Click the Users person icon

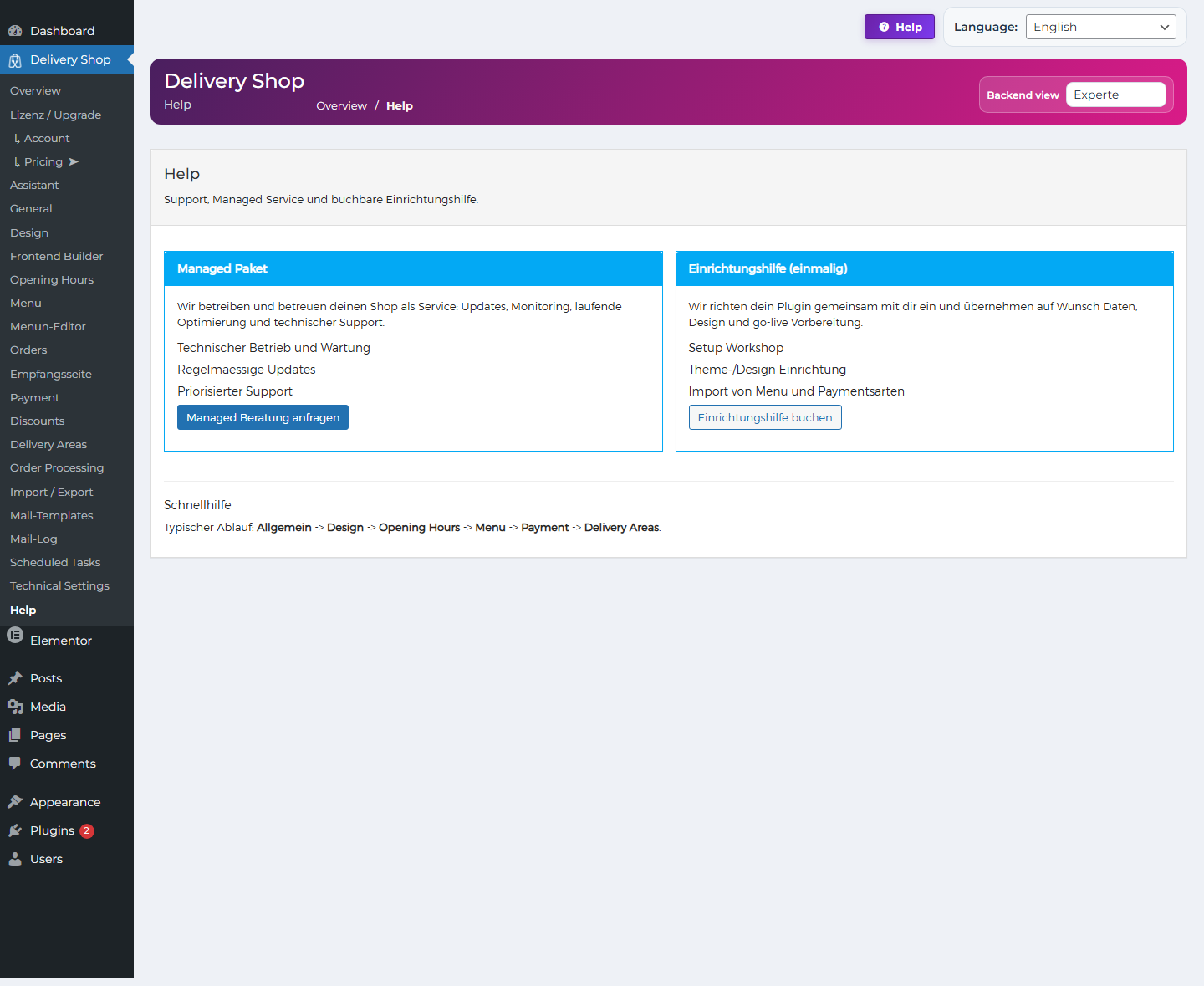(x=15, y=859)
